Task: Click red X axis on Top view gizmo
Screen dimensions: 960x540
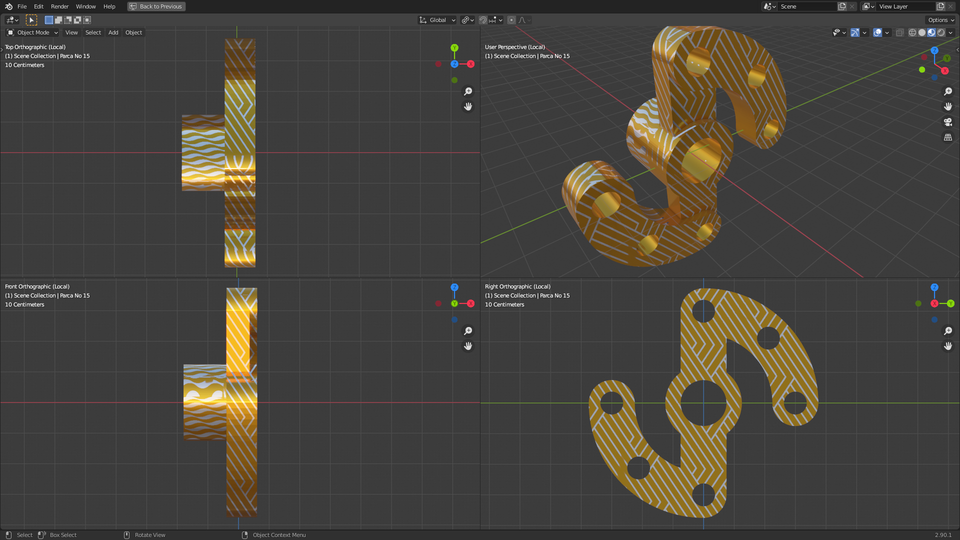Action: [471, 64]
